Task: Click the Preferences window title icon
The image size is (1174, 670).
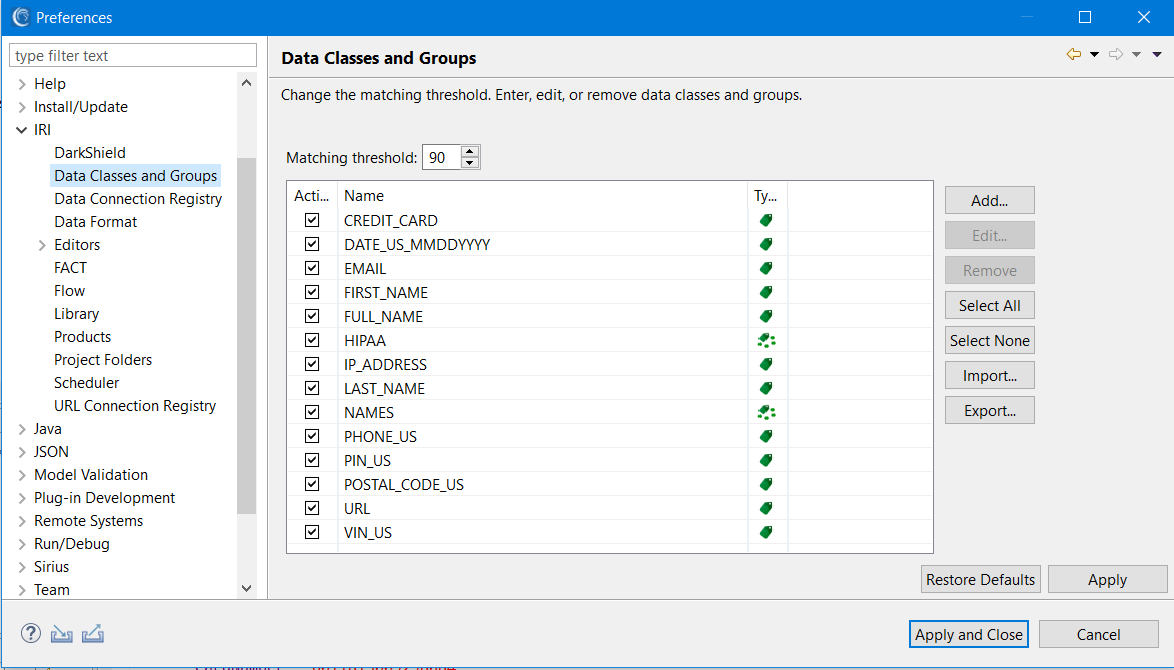Action: point(21,16)
